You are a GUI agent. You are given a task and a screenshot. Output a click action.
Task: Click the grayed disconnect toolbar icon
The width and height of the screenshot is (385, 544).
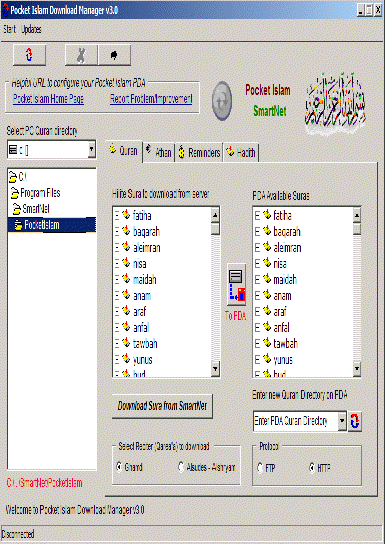81,55
